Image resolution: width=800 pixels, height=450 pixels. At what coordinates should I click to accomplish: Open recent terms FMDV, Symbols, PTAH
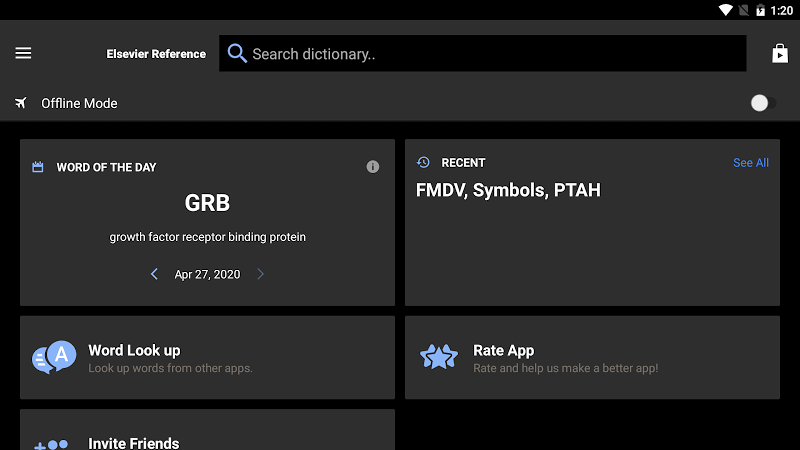click(508, 190)
